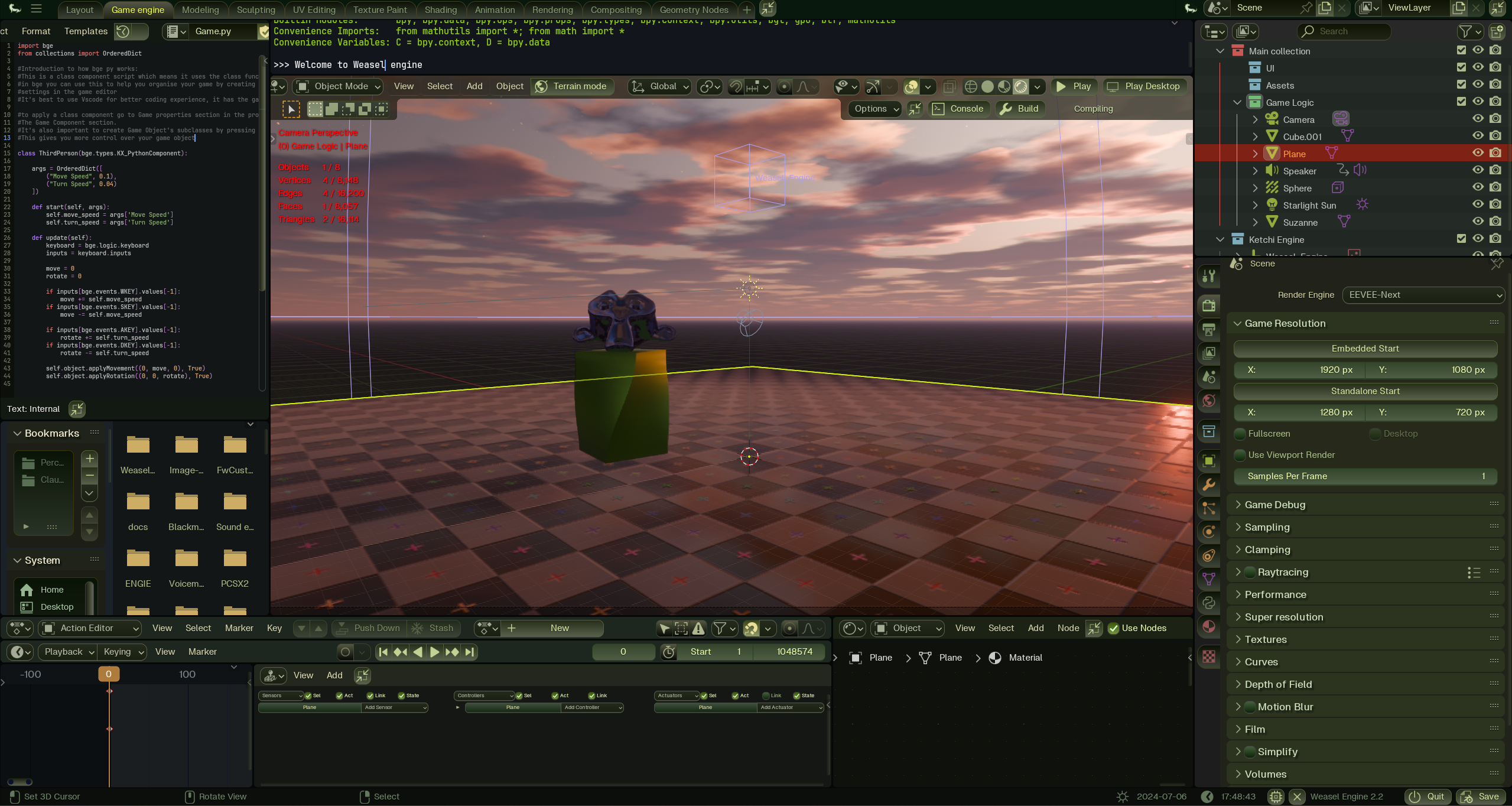Open the Modifiers wrench tab
Screen dimensions: 1512x806
coord(1209,485)
